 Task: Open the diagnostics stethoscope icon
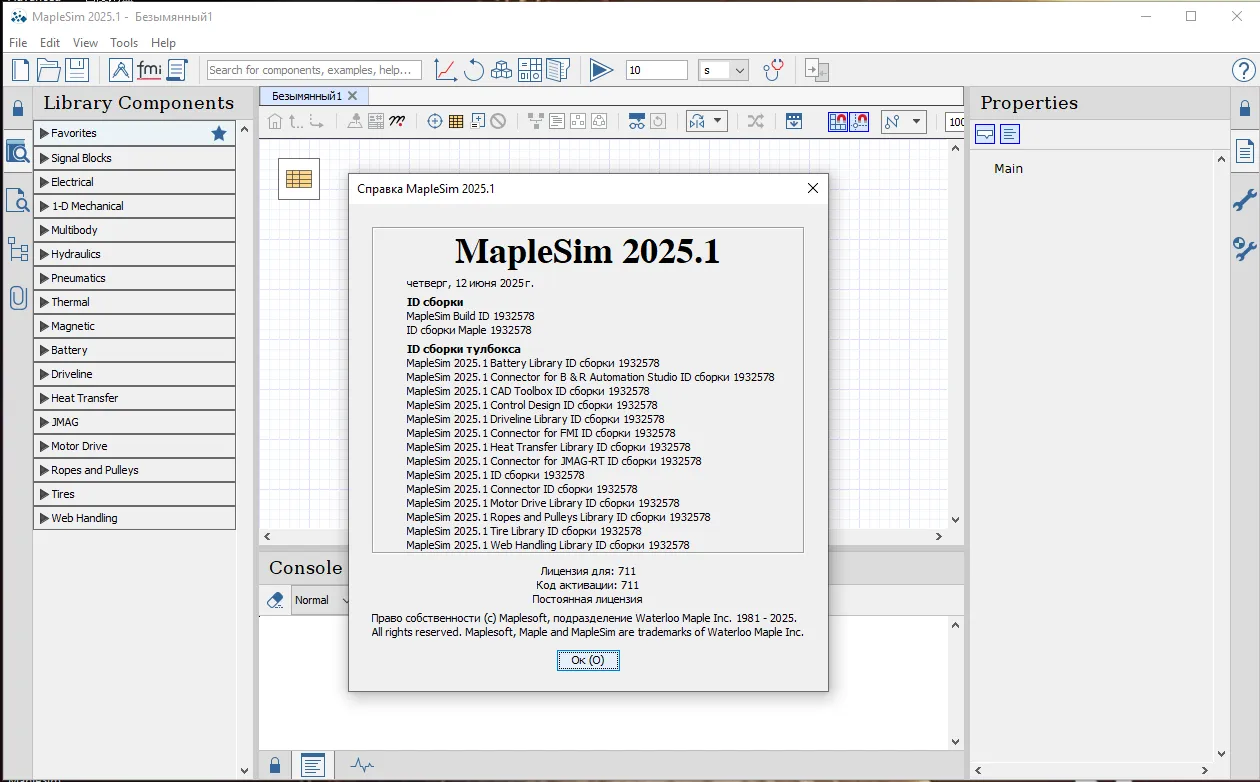772,70
